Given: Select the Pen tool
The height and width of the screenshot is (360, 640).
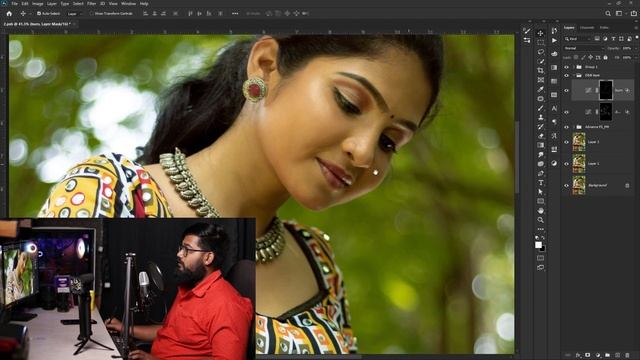Looking at the screenshot, I should click(540, 173).
